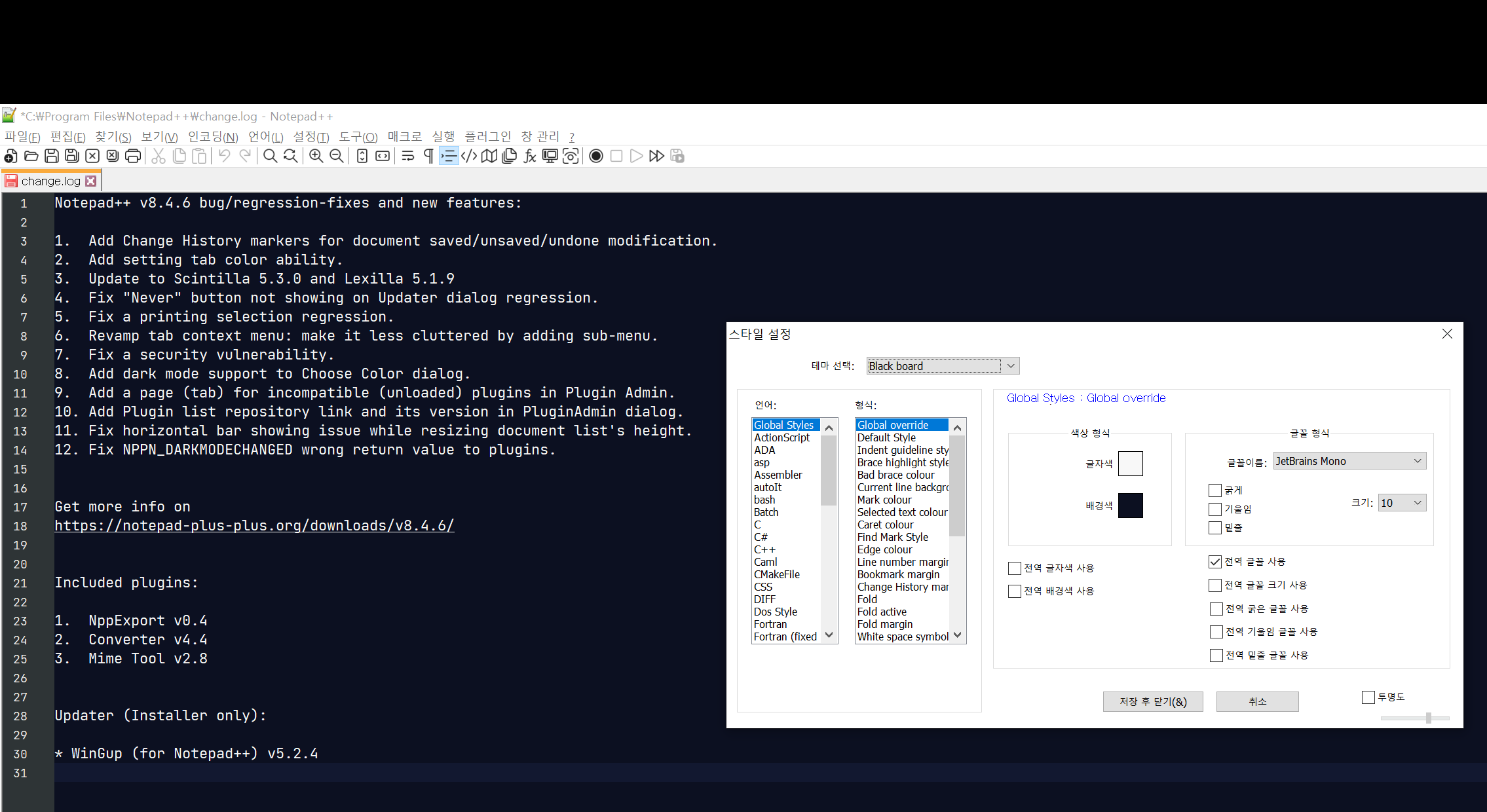Enable the 투명도 transparency checkbox
This screenshot has height=812, width=1487.
1368,697
